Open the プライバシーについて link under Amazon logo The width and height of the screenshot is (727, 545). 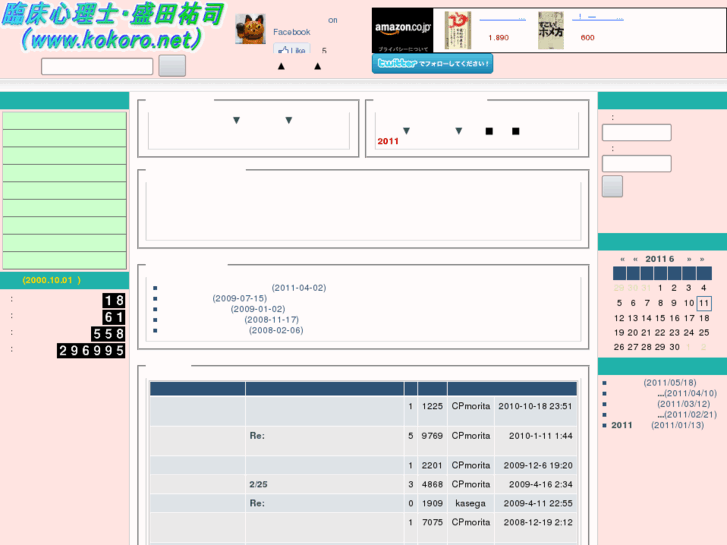tap(403, 49)
